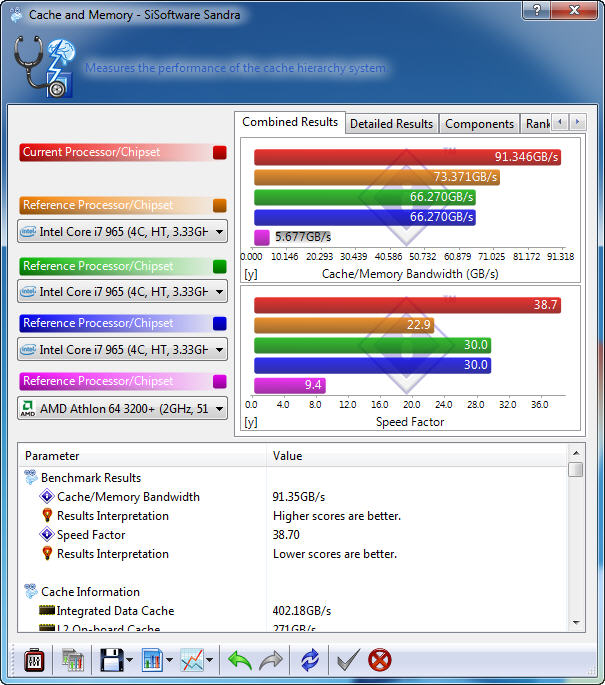The image size is (605, 685).
Task: Click the Benchmark Results group icon
Action: click(x=31, y=477)
